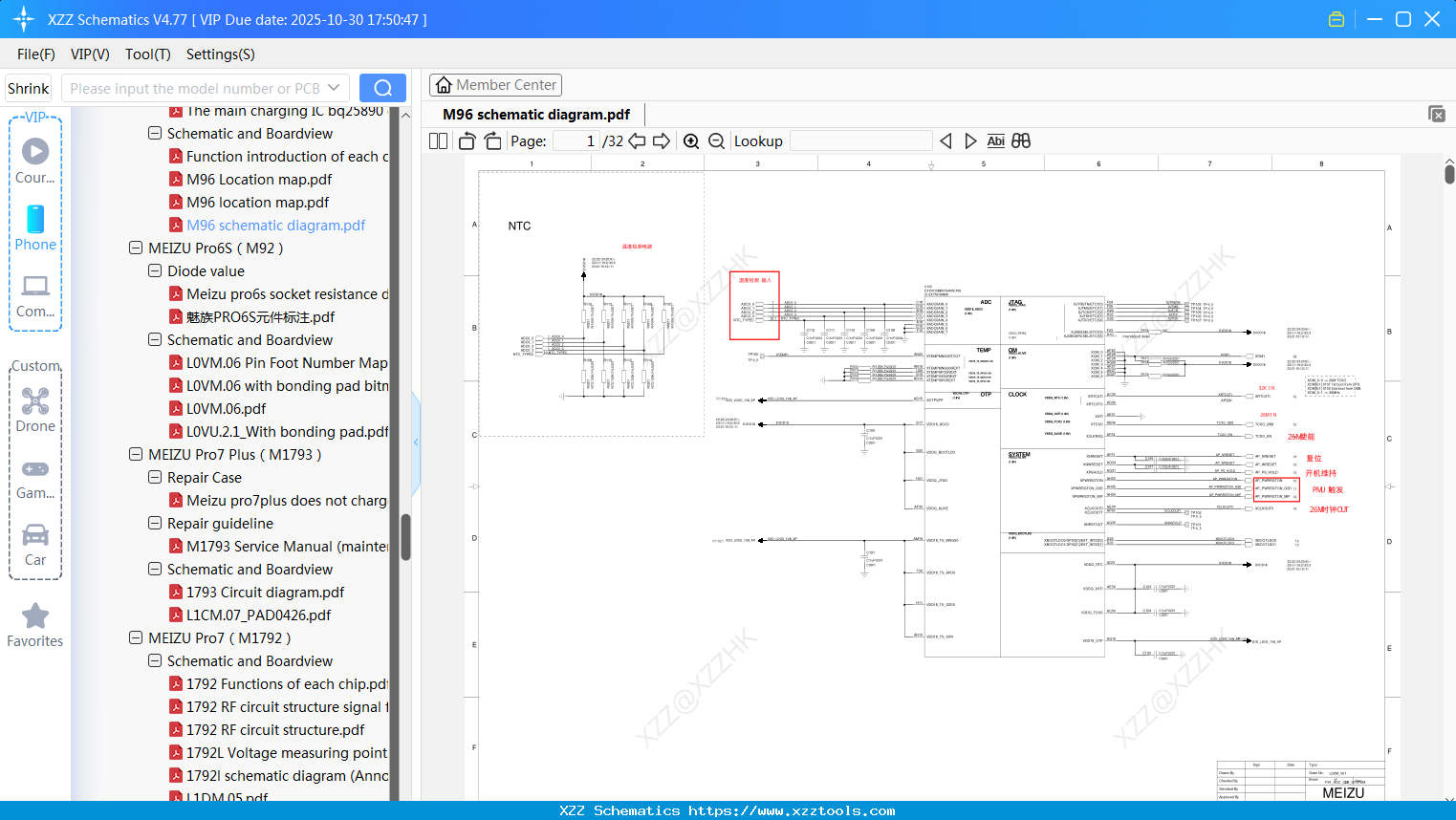Navigate to the next page with the forward arrow
The height and width of the screenshot is (820, 1456).
pyautogui.click(x=661, y=140)
